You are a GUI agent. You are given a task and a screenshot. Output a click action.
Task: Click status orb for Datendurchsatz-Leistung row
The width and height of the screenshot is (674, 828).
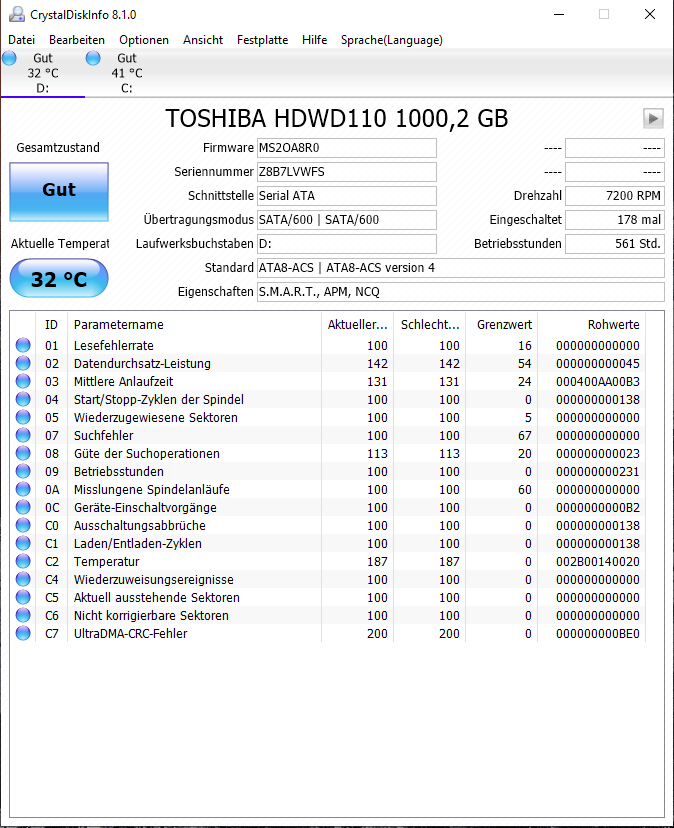coord(23,363)
